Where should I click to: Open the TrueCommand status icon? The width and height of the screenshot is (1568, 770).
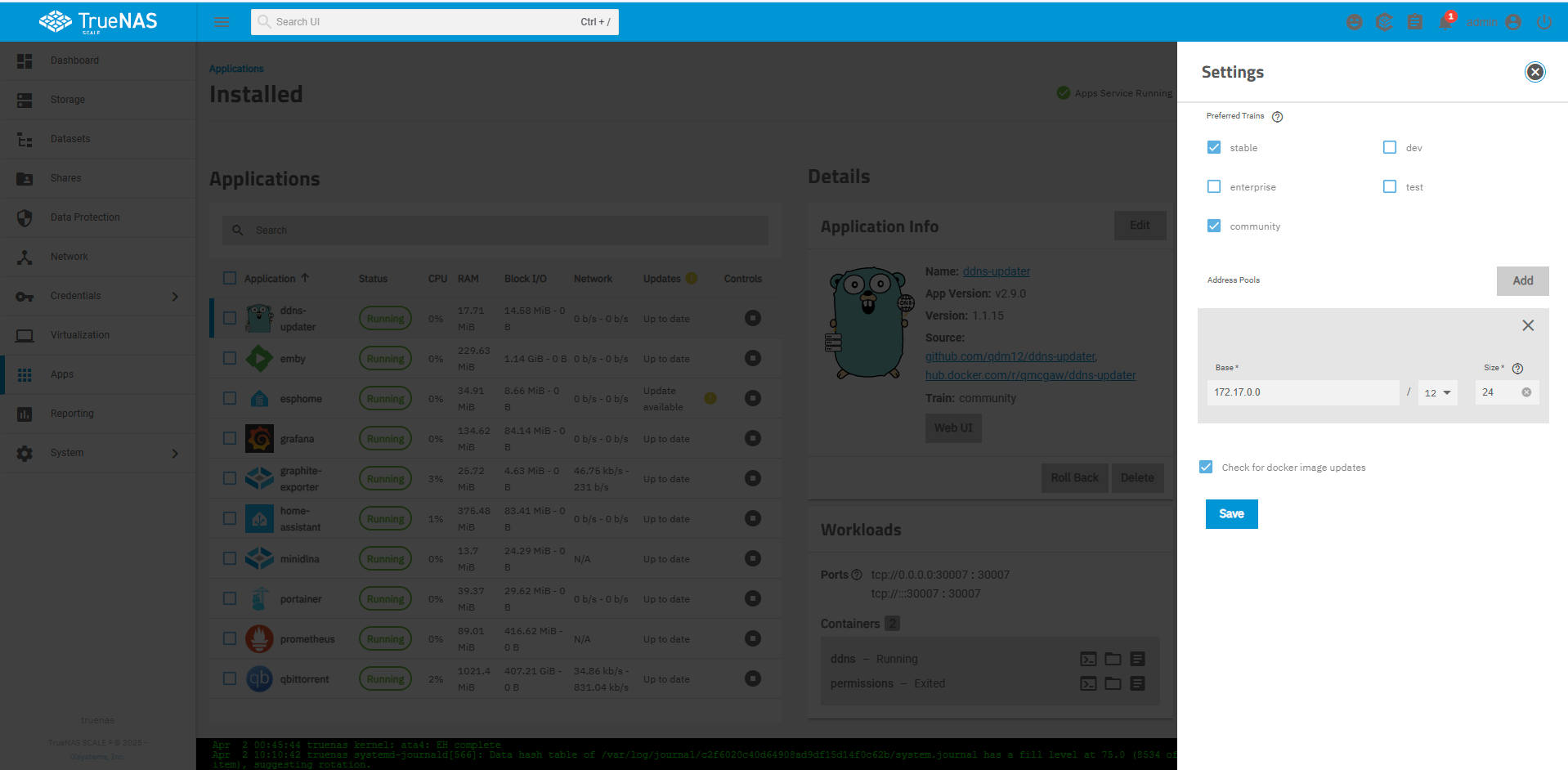[1384, 22]
